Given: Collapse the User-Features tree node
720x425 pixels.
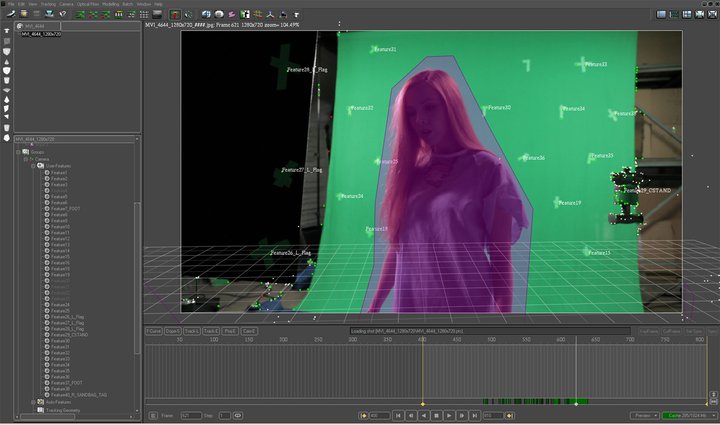Looking at the screenshot, I should click(33, 166).
